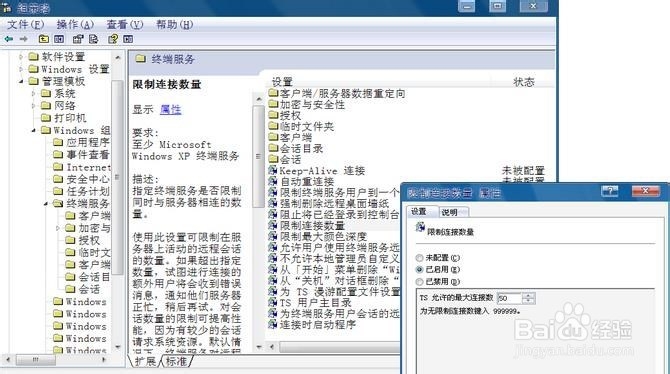Viewport: 670px width, 374px height.
Task: Collapse the 管理模板 tree node
Action: (x=21, y=81)
